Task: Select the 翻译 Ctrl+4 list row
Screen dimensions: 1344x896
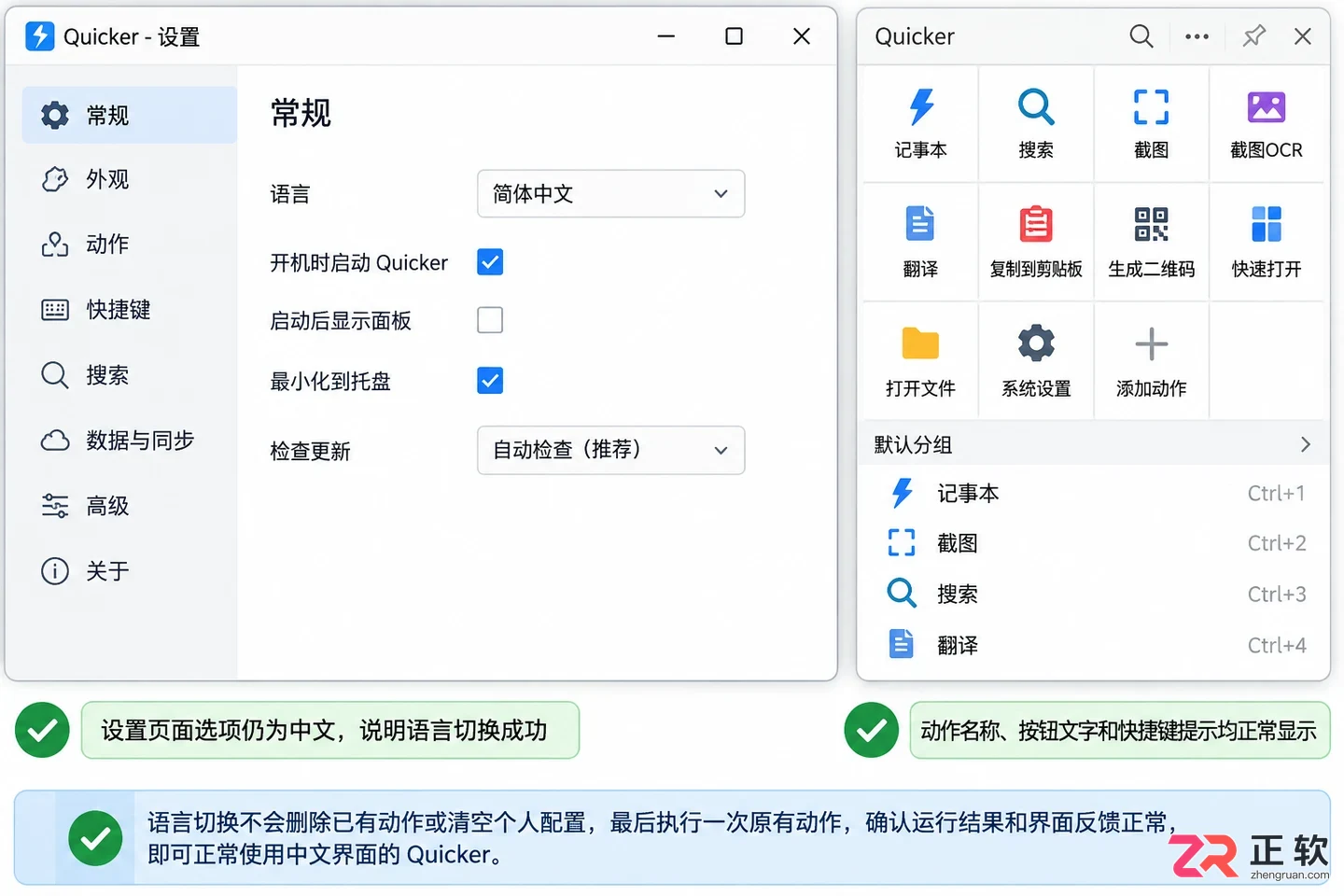Action: click(x=1093, y=645)
